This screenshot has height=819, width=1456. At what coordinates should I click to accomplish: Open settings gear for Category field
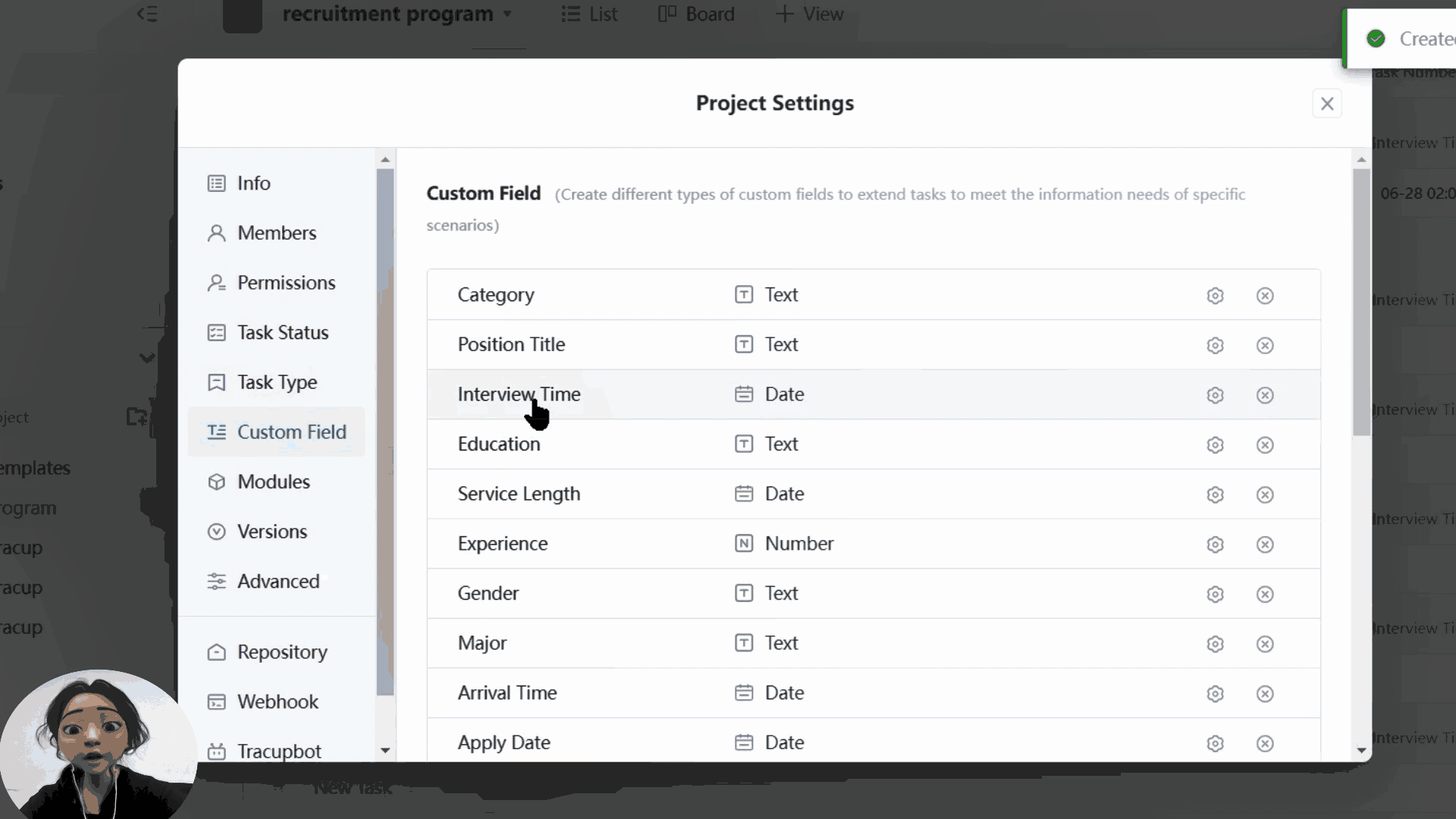(1216, 296)
